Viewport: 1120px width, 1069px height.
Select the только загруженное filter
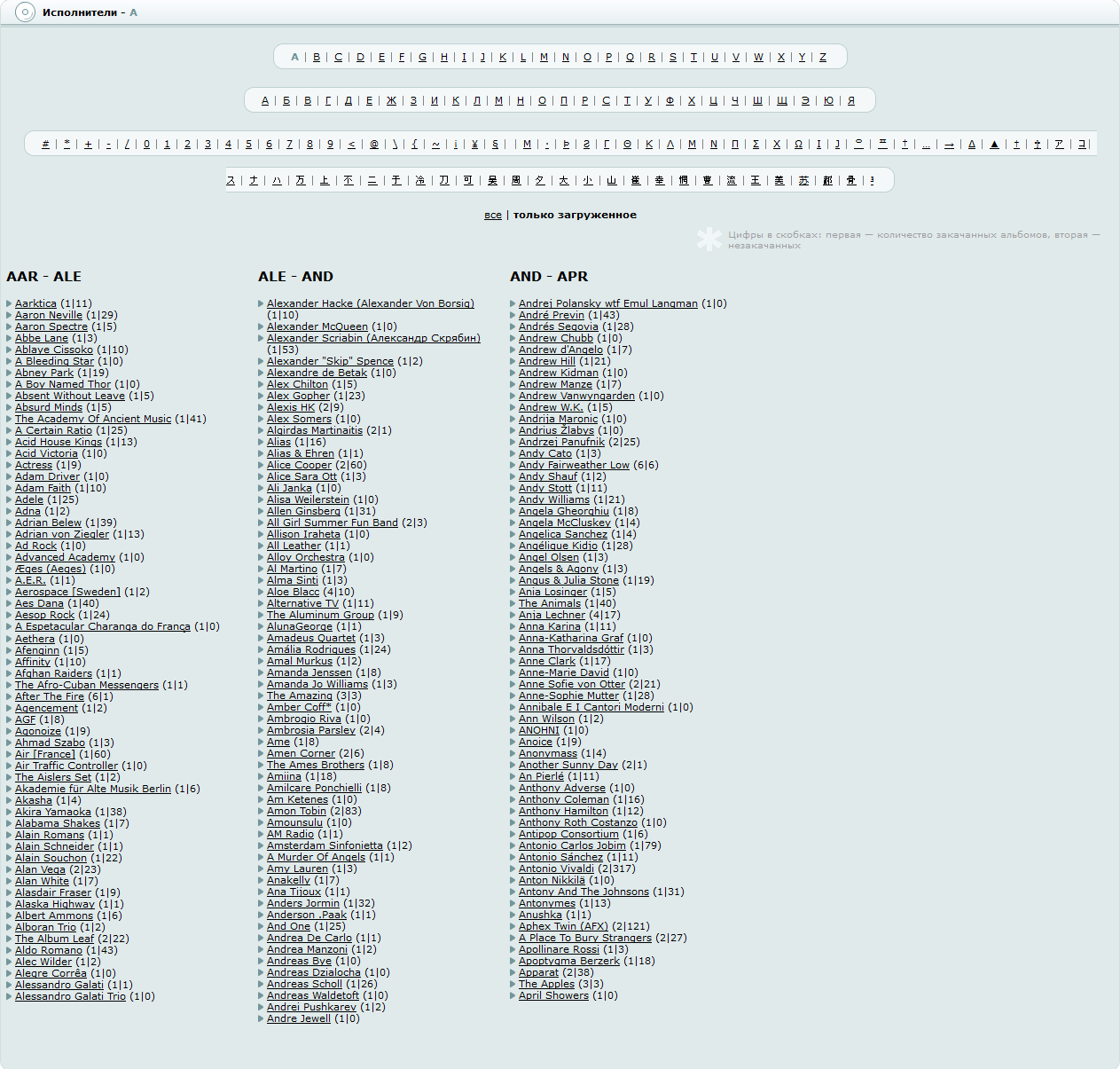click(x=575, y=215)
